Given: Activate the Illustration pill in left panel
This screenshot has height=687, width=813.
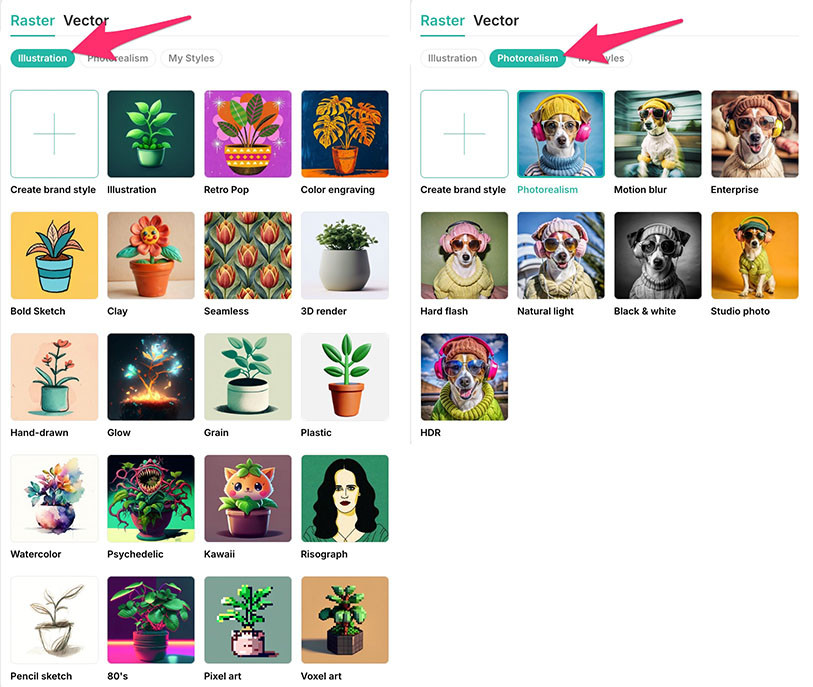Looking at the screenshot, I should tap(43, 58).
